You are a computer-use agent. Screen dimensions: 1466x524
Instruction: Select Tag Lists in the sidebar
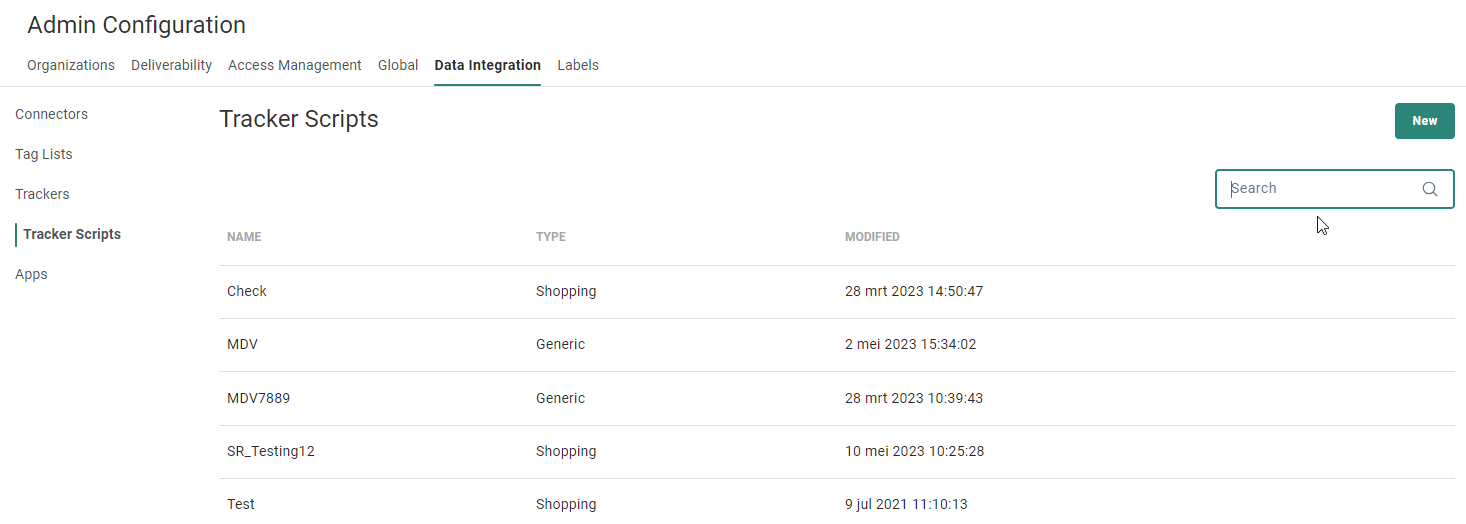click(44, 154)
